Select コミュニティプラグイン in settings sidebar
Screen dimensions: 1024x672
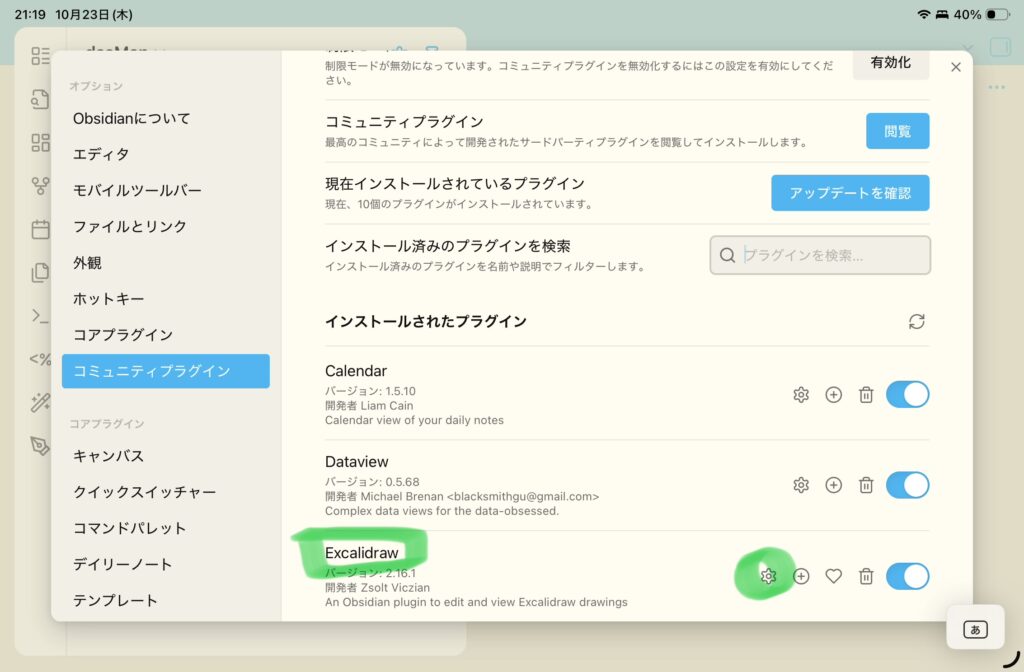tap(165, 371)
